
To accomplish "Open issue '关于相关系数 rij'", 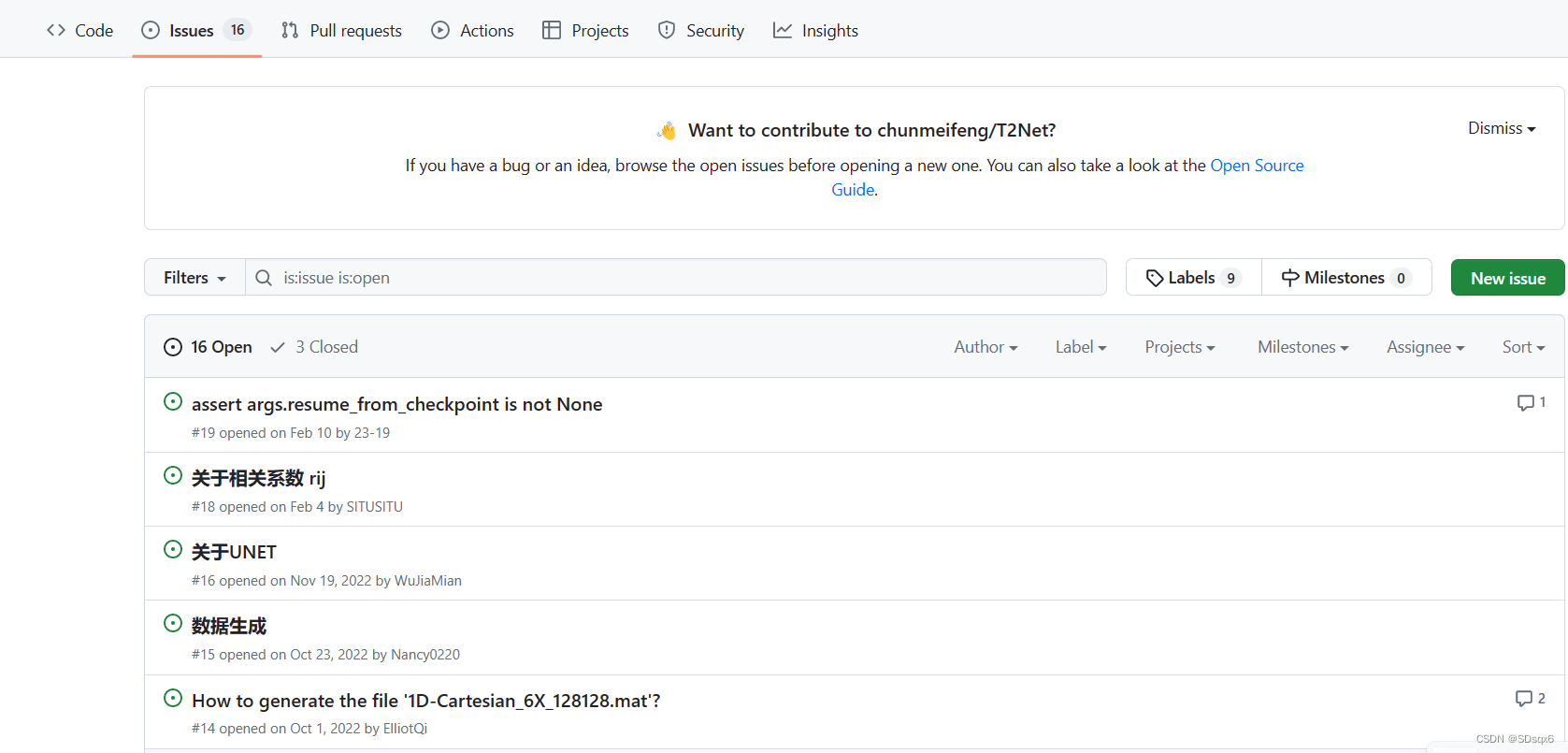I will click(x=259, y=478).
